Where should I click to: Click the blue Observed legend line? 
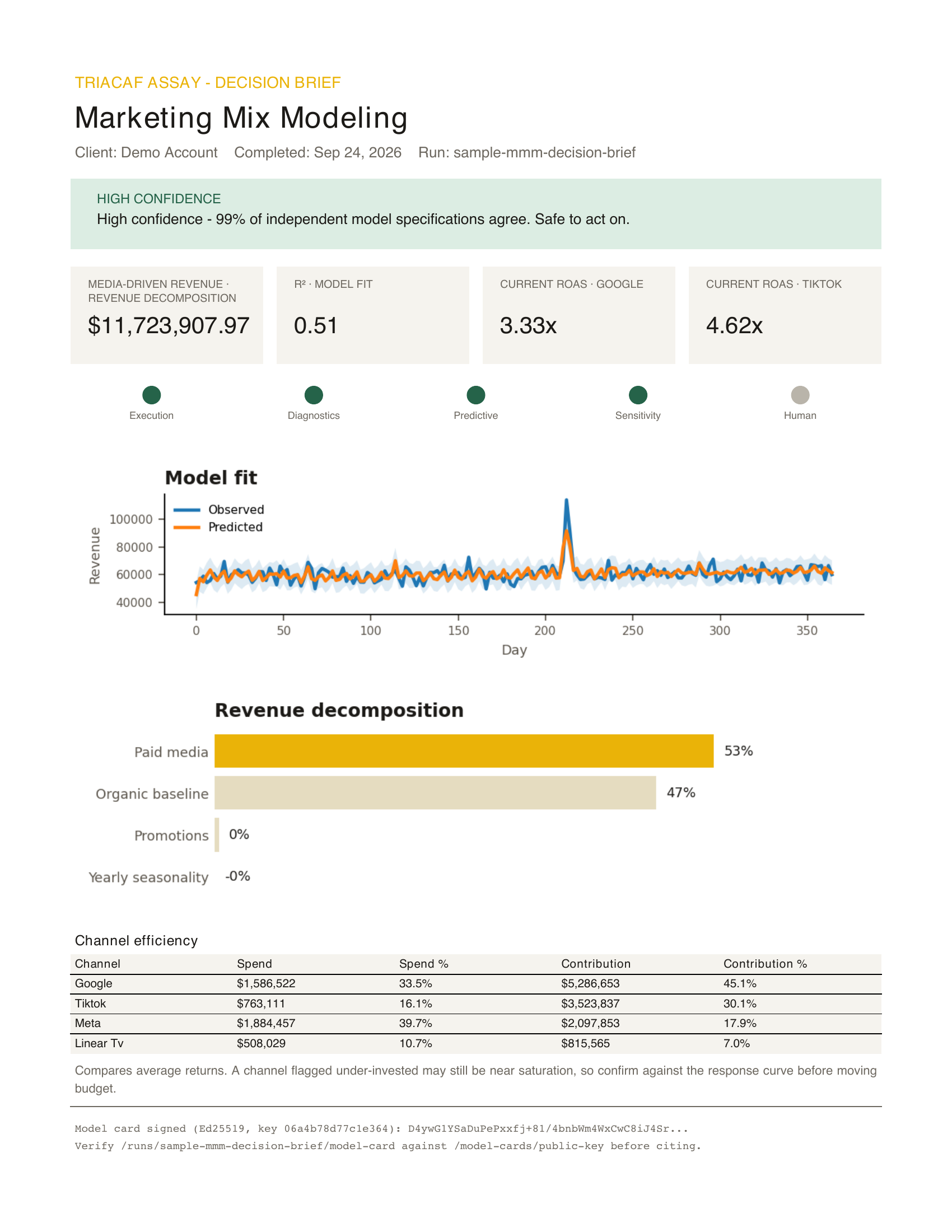pos(186,510)
